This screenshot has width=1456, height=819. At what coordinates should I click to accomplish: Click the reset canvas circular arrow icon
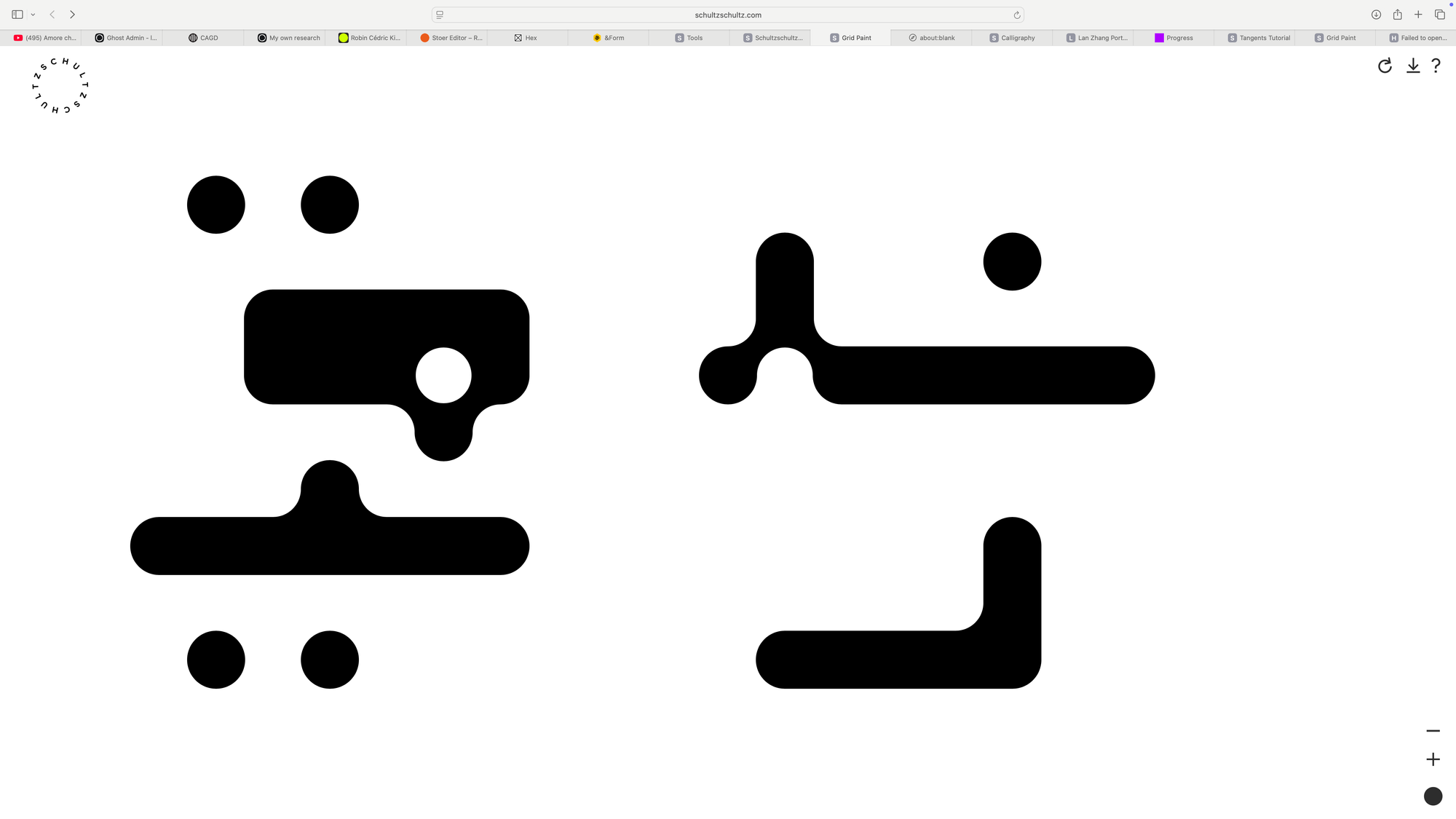click(x=1385, y=66)
